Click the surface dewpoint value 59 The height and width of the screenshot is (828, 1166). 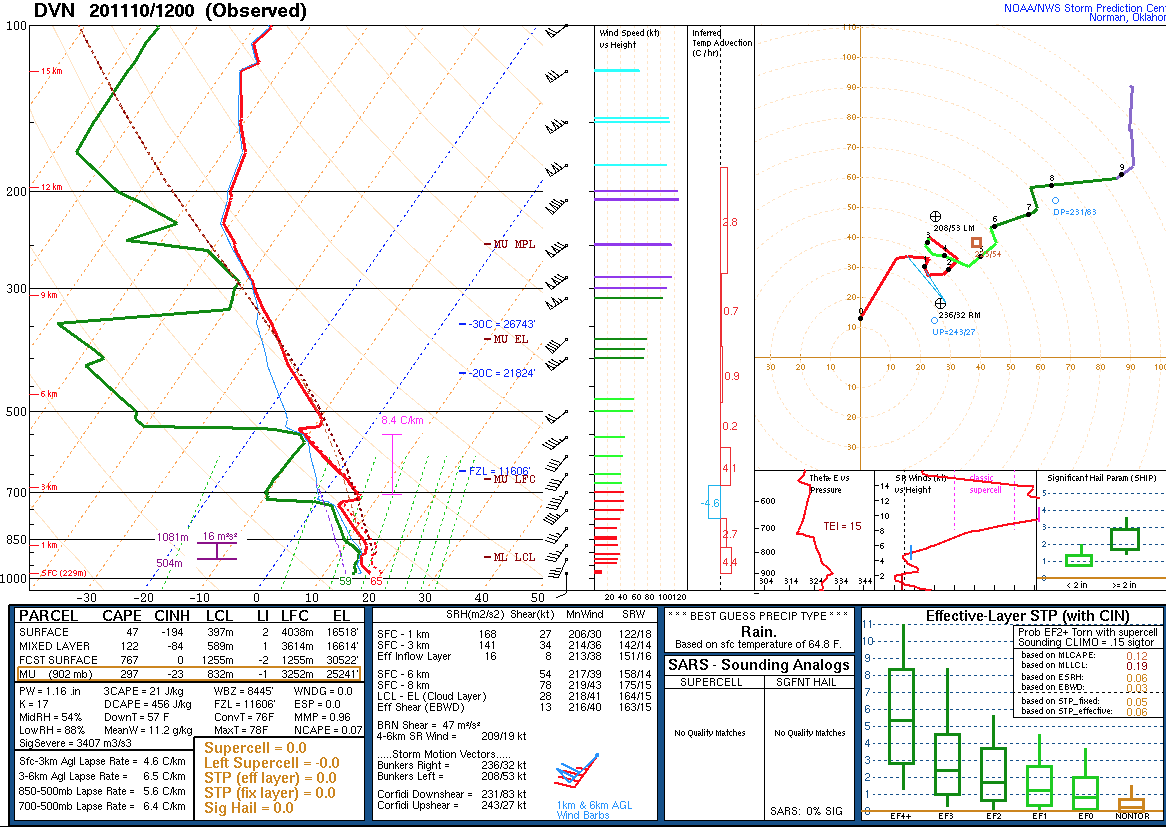[x=345, y=581]
